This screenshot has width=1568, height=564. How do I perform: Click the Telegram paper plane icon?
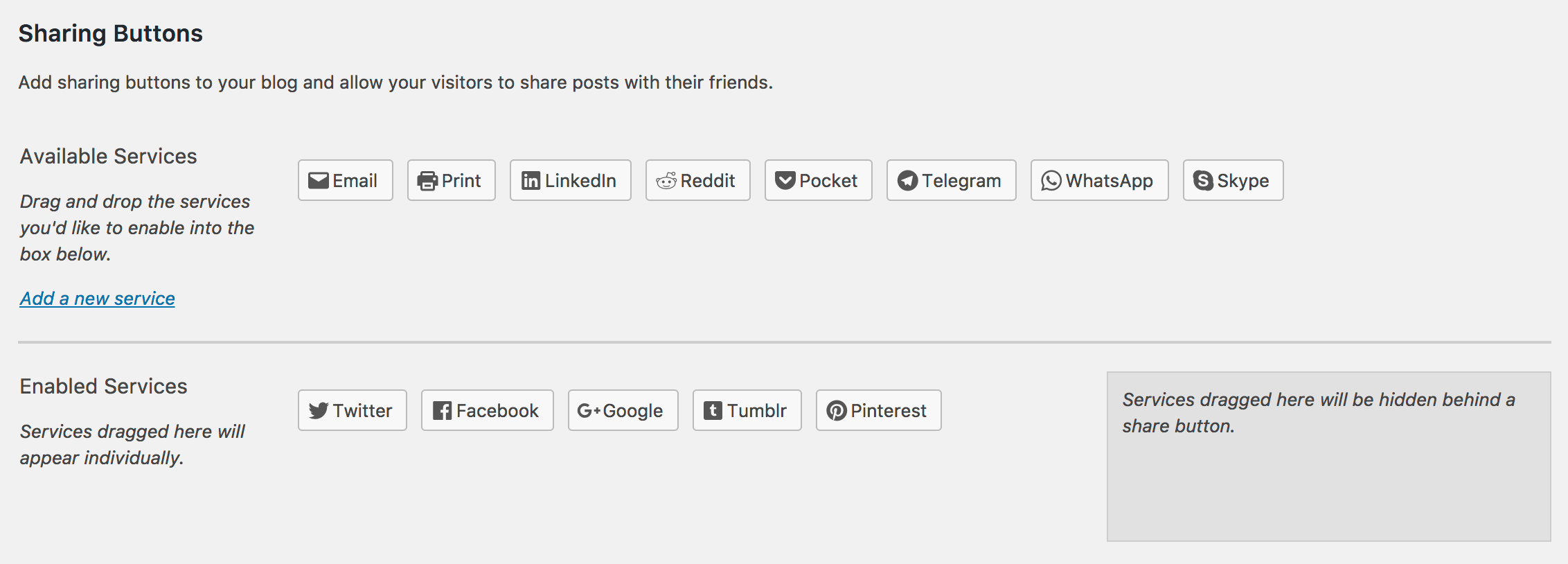point(907,180)
